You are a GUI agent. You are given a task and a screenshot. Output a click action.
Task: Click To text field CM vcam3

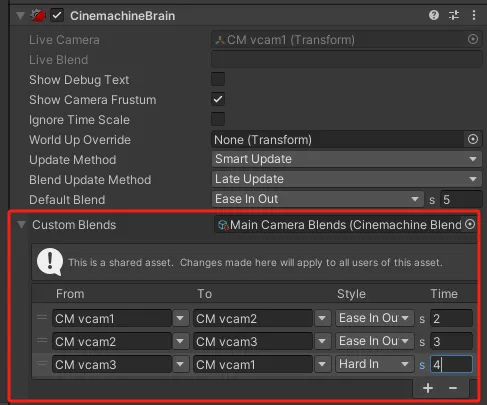point(253,341)
